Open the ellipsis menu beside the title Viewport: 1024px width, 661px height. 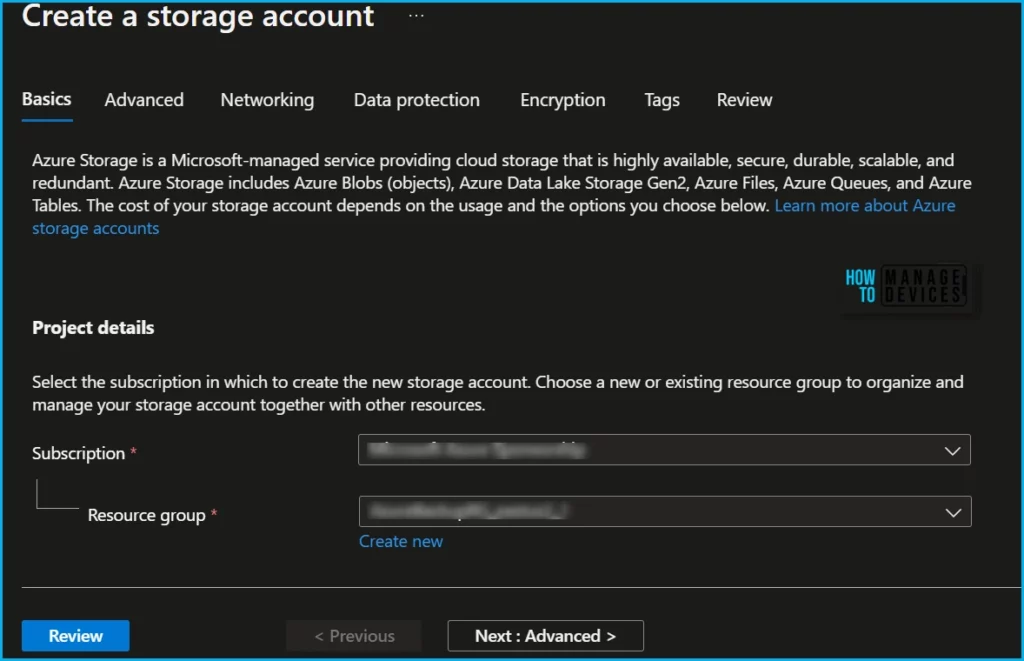coord(416,15)
